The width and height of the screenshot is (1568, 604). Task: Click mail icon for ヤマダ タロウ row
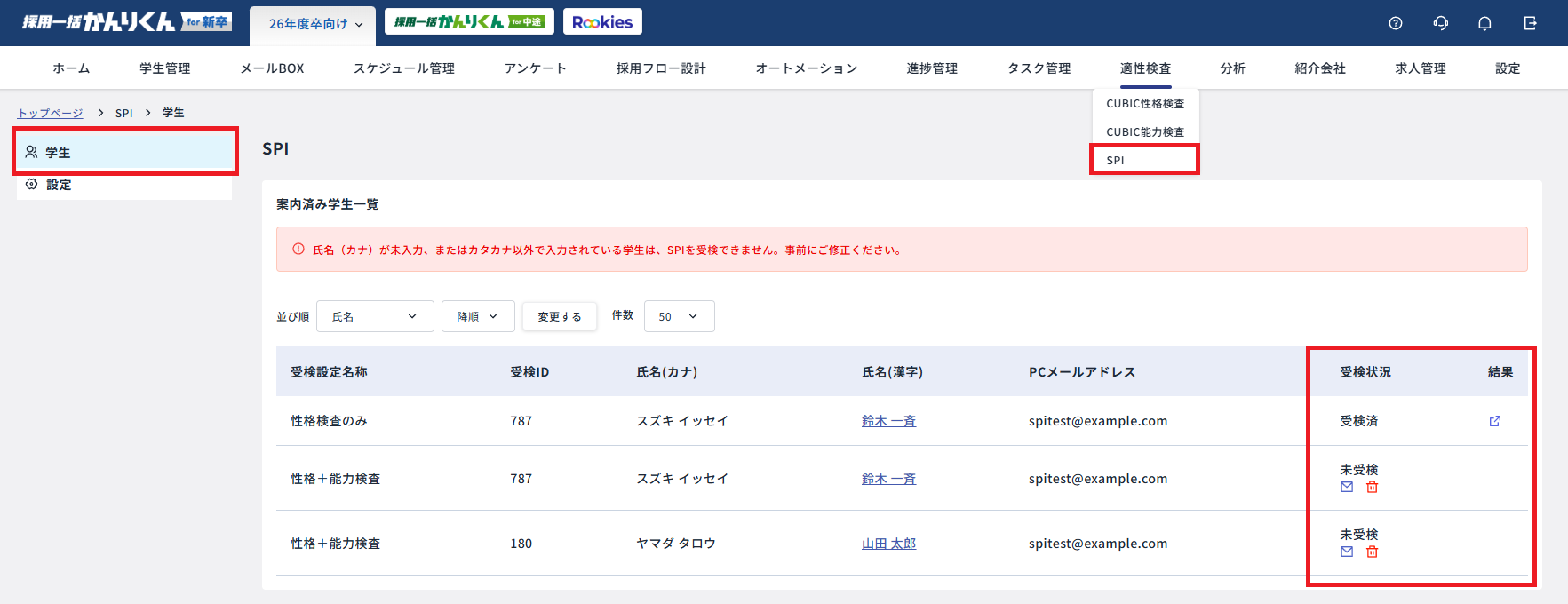click(1347, 552)
